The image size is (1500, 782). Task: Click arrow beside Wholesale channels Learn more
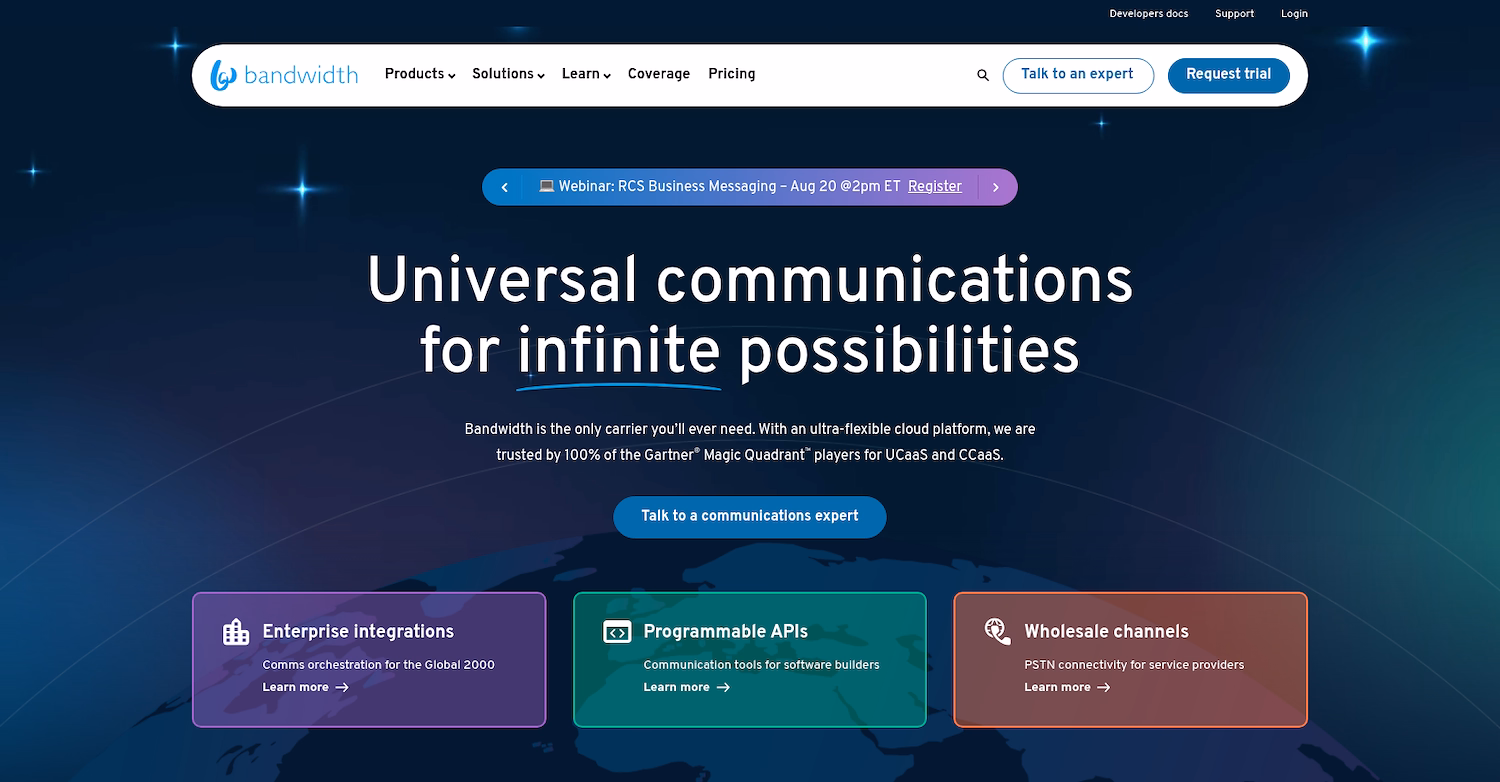point(1104,688)
